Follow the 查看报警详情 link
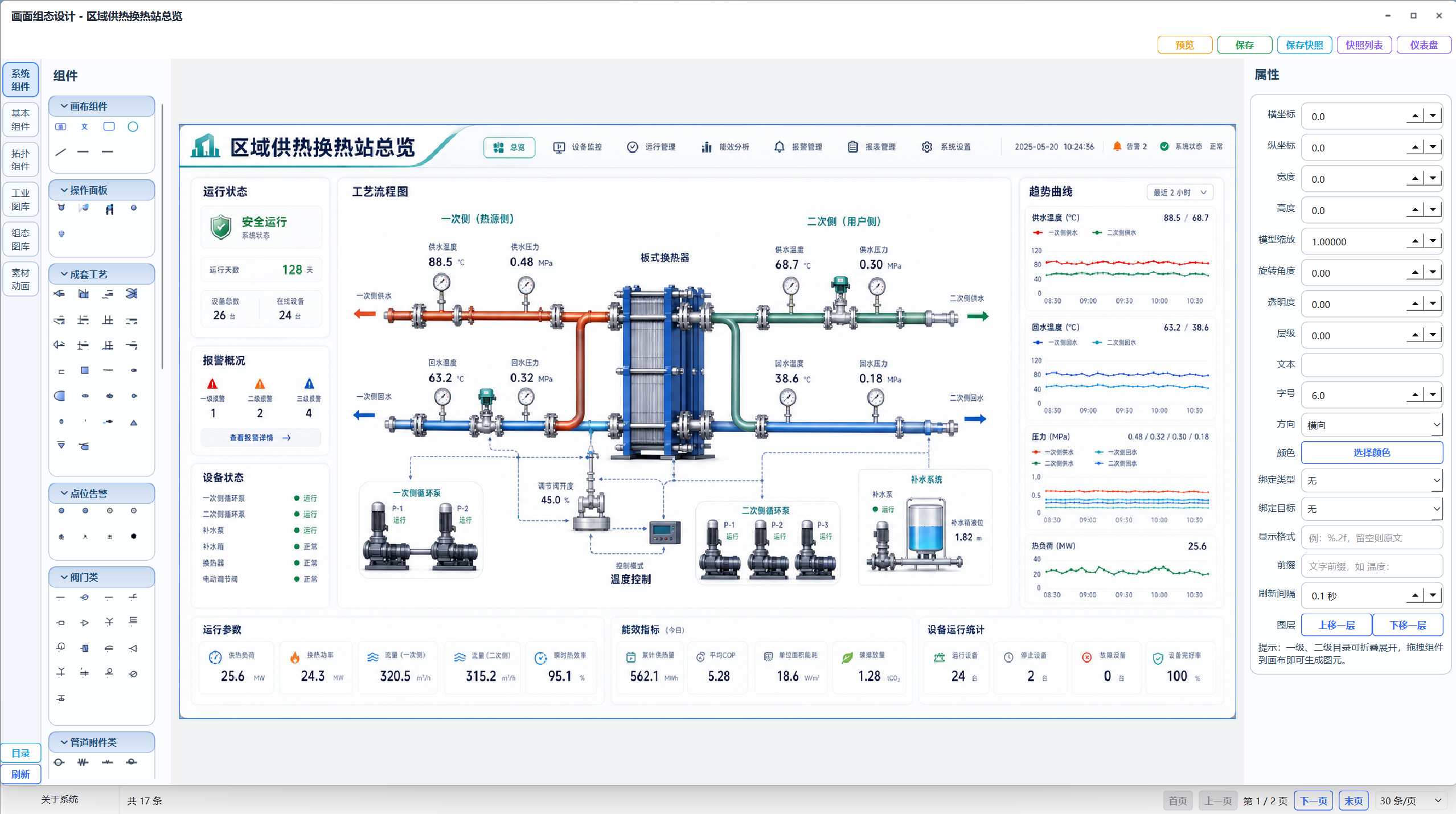 coord(260,438)
